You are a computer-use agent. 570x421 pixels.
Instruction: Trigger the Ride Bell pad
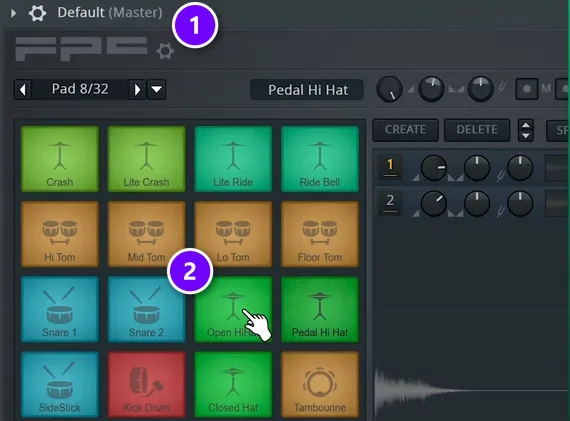pyautogui.click(x=320, y=159)
